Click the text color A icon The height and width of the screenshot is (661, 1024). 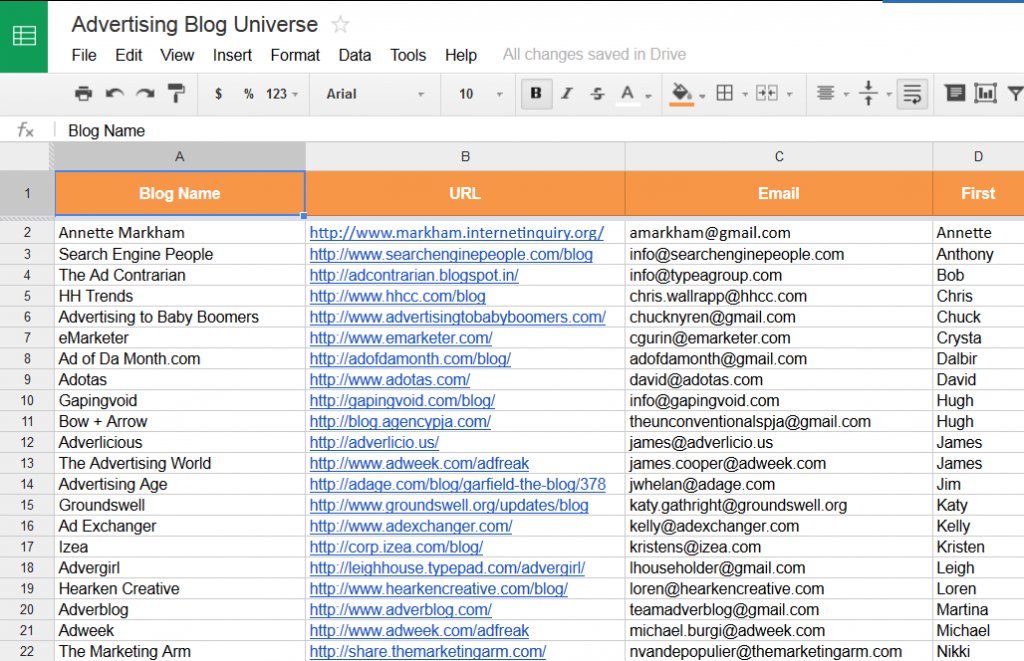click(x=628, y=94)
